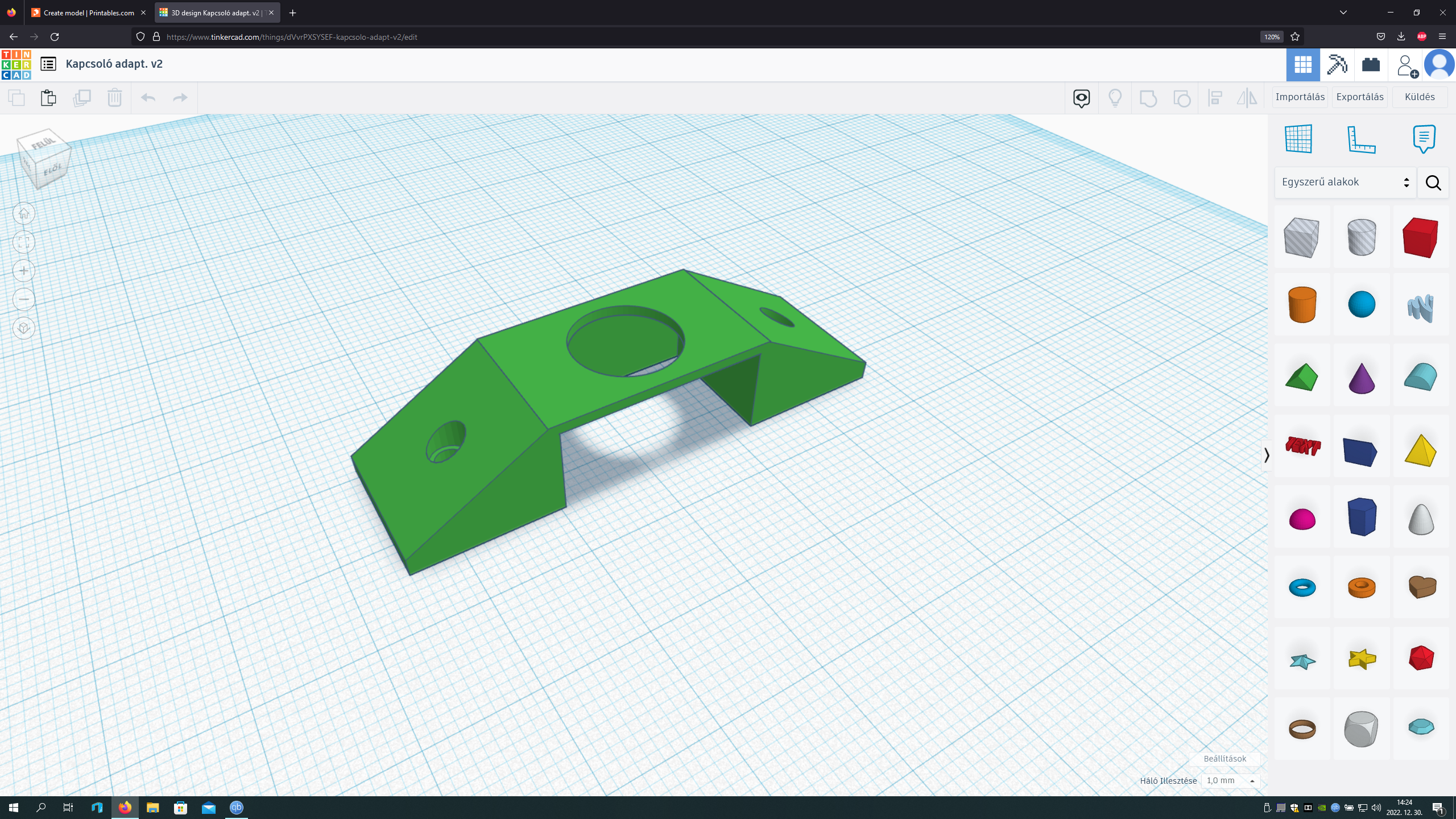This screenshot has height=819, width=1456.
Task: Click the Group shapes icon
Action: pyautogui.click(x=1148, y=98)
